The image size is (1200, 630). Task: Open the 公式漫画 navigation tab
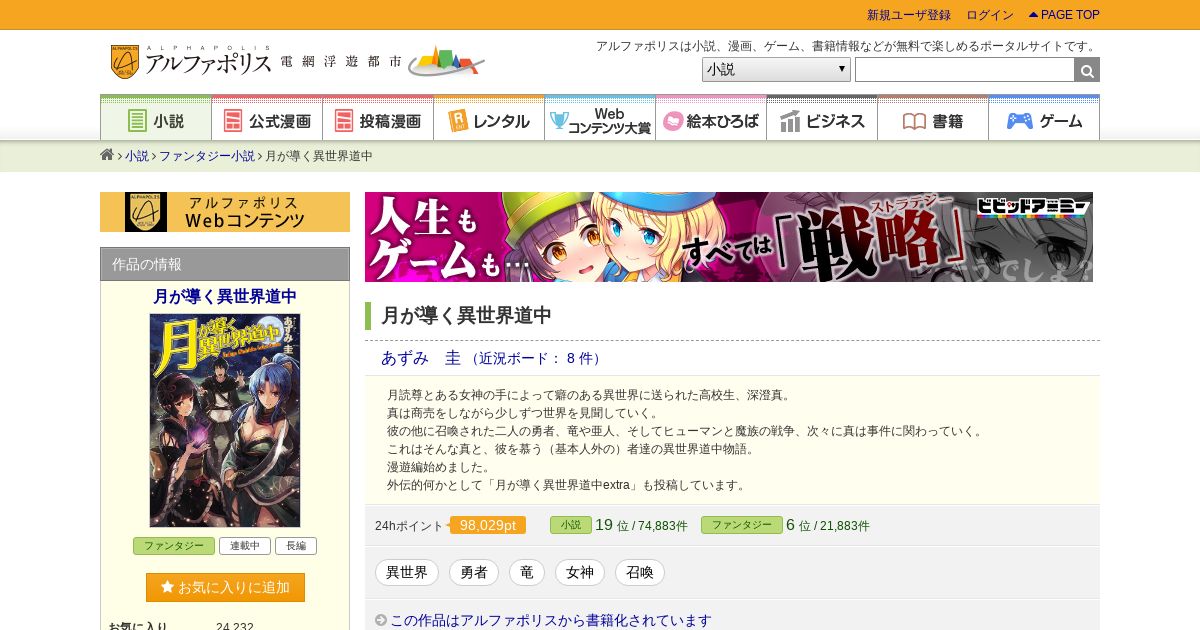click(267, 119)
